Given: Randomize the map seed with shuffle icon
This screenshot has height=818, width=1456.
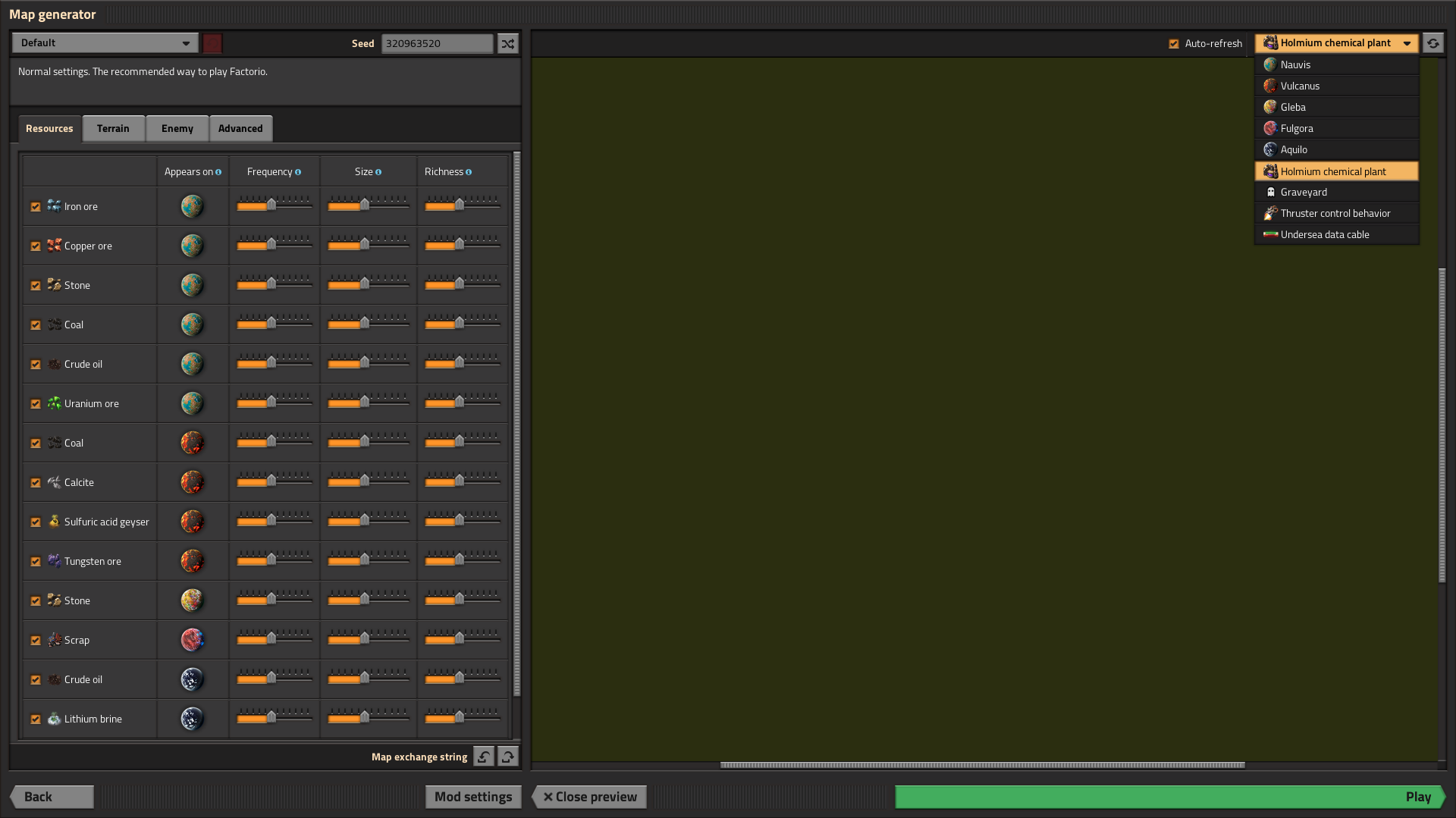Looking at the screenshot, I should [x=508, y=43].
